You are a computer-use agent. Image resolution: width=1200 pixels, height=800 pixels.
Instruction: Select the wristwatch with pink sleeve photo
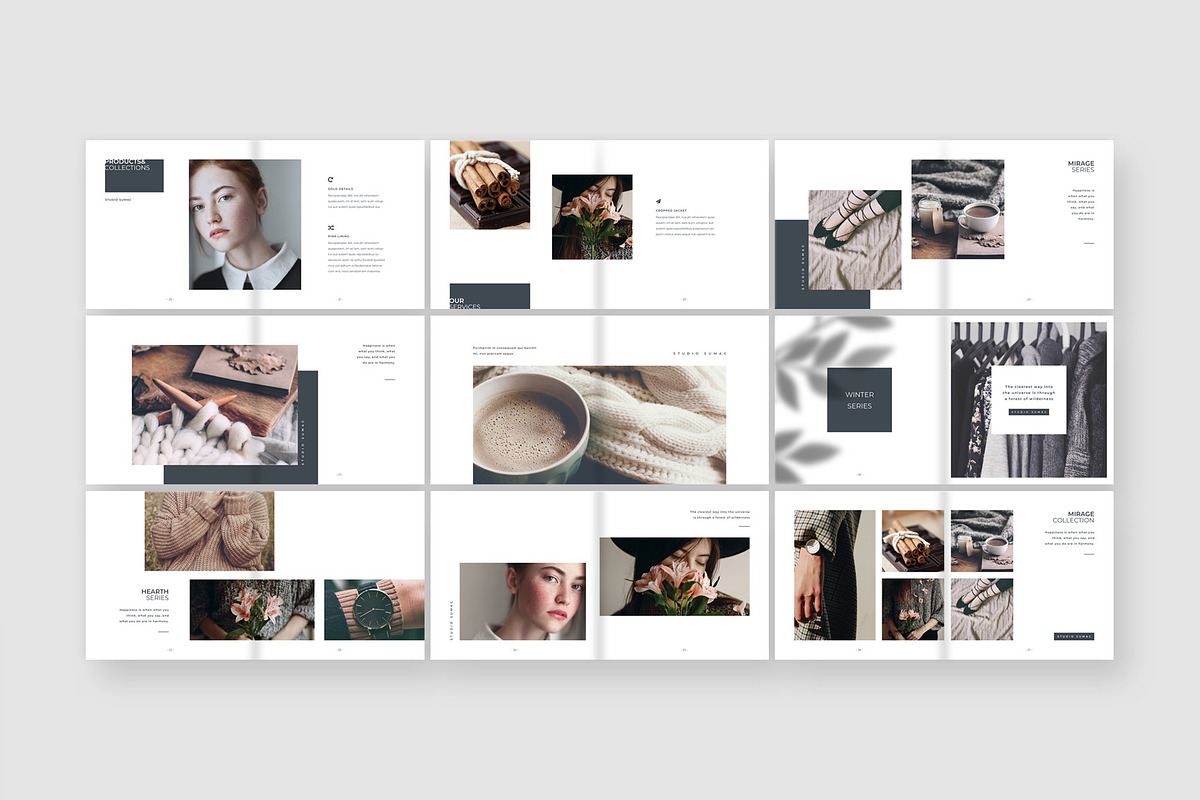tap(374, 610)
